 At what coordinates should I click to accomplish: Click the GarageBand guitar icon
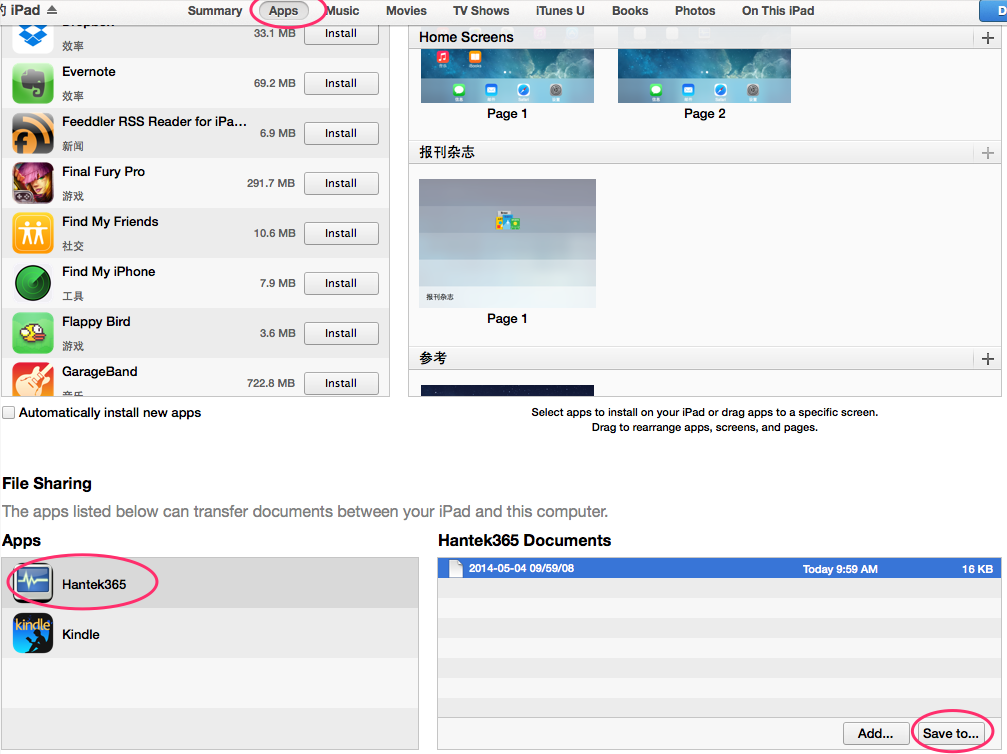33,380
